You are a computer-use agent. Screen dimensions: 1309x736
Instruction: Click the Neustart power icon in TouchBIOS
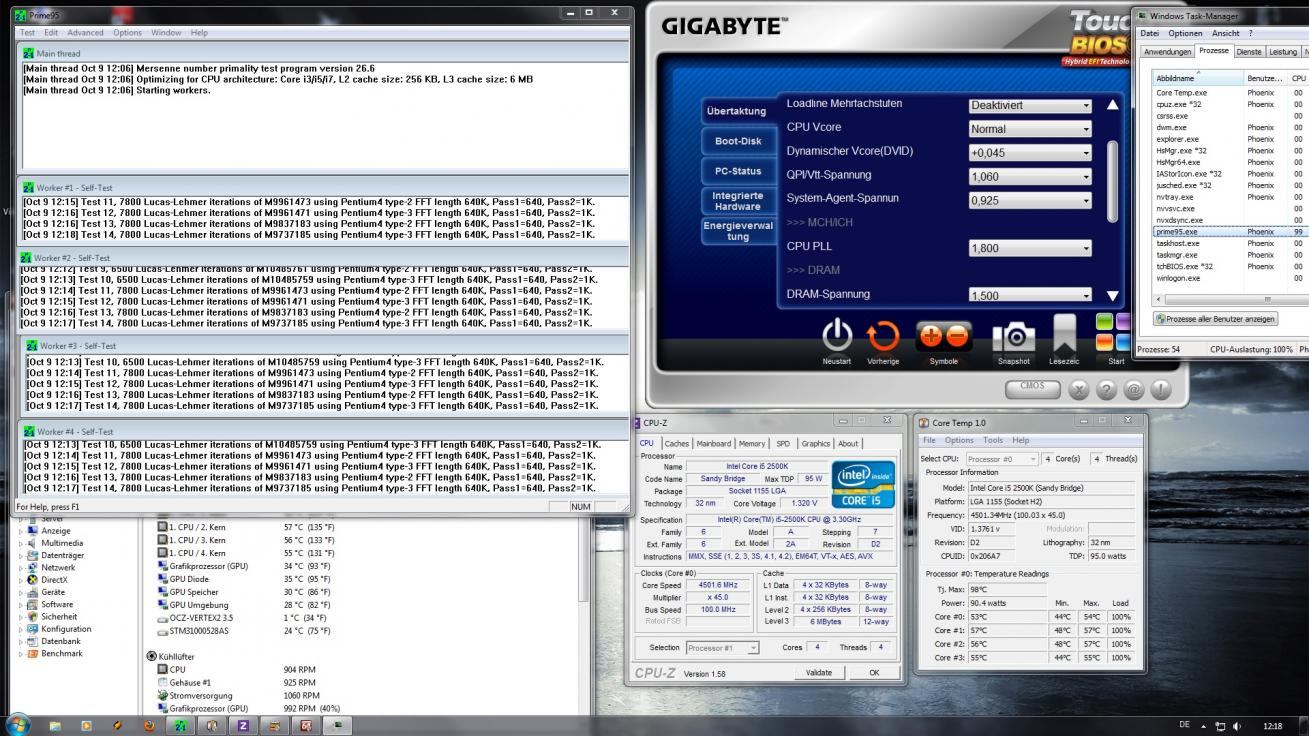click(x=837, y=336)
